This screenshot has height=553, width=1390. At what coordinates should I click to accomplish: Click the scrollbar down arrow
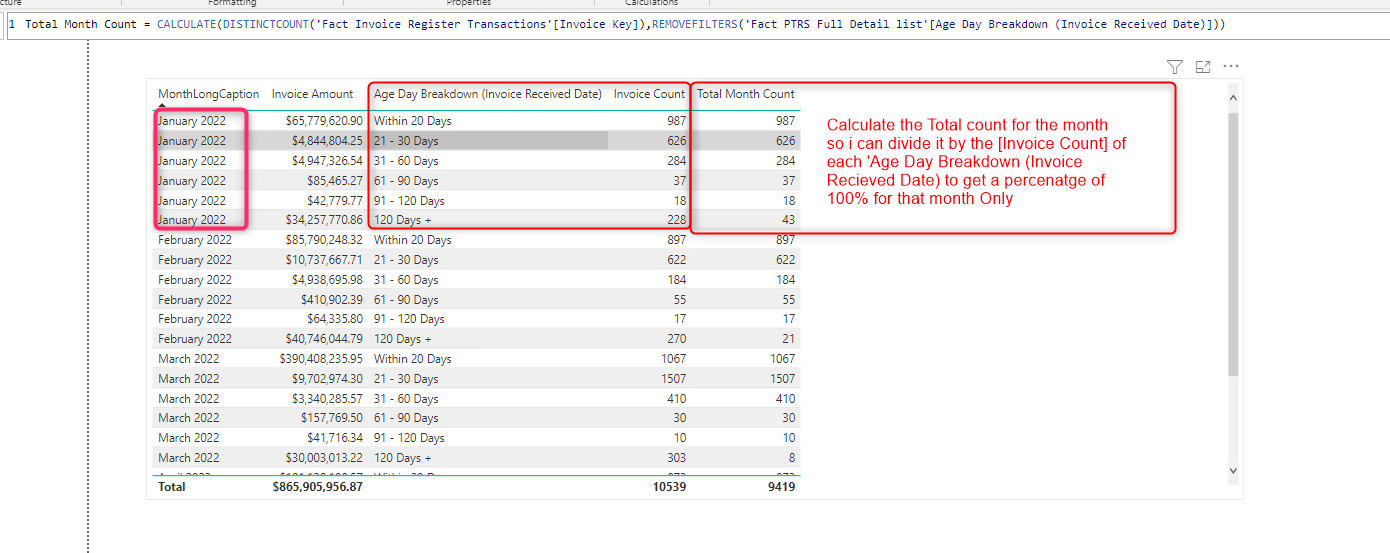(1233, 470)
